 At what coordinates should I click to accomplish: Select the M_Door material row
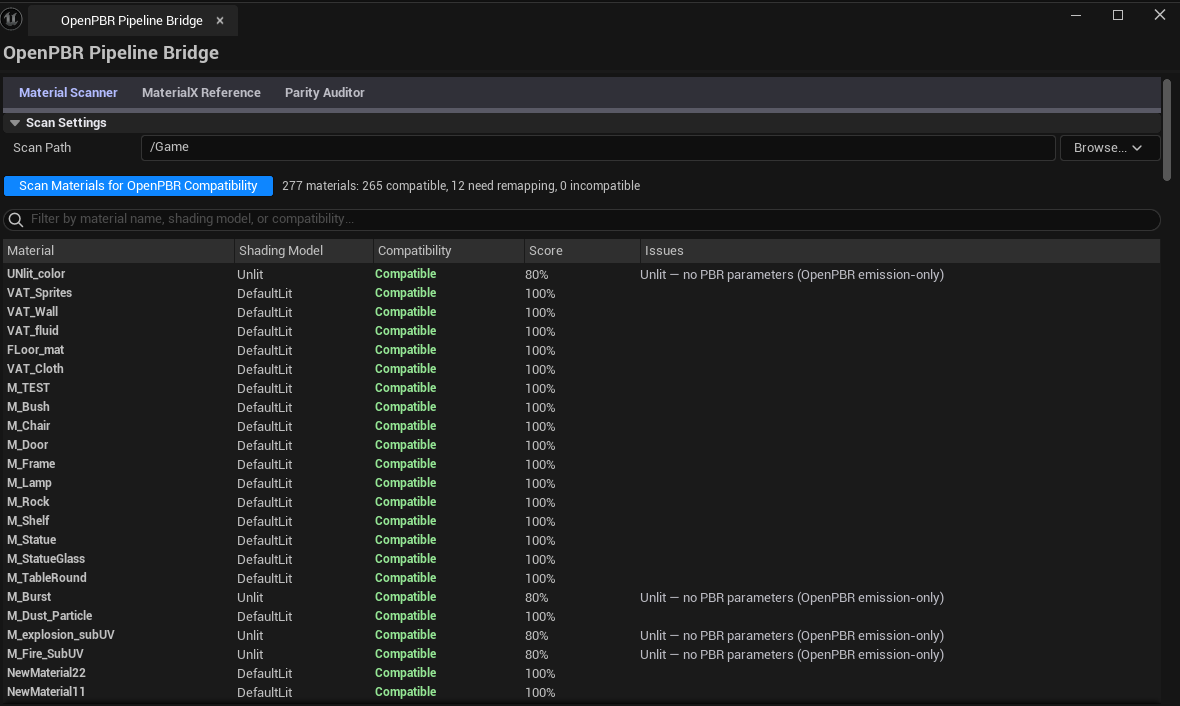point(582,445)
